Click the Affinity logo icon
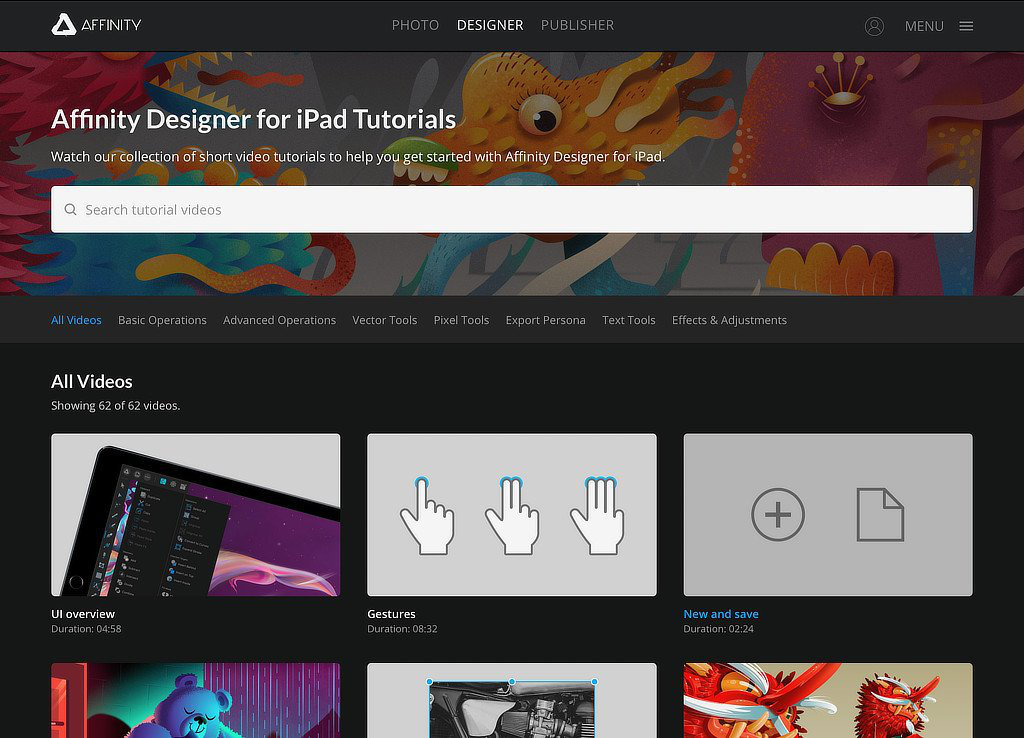 tap(64, 25)
